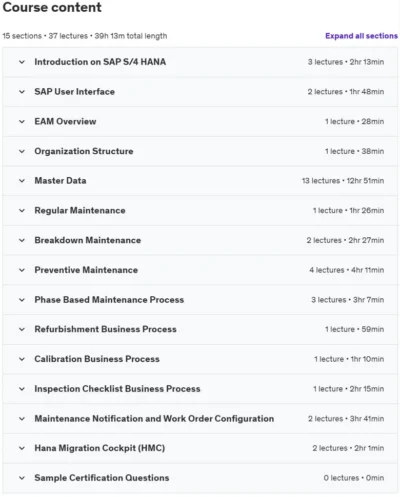Screen dimensions: 400x497
Task: Open the Organization Structure chevron
Action: (22, 151)
